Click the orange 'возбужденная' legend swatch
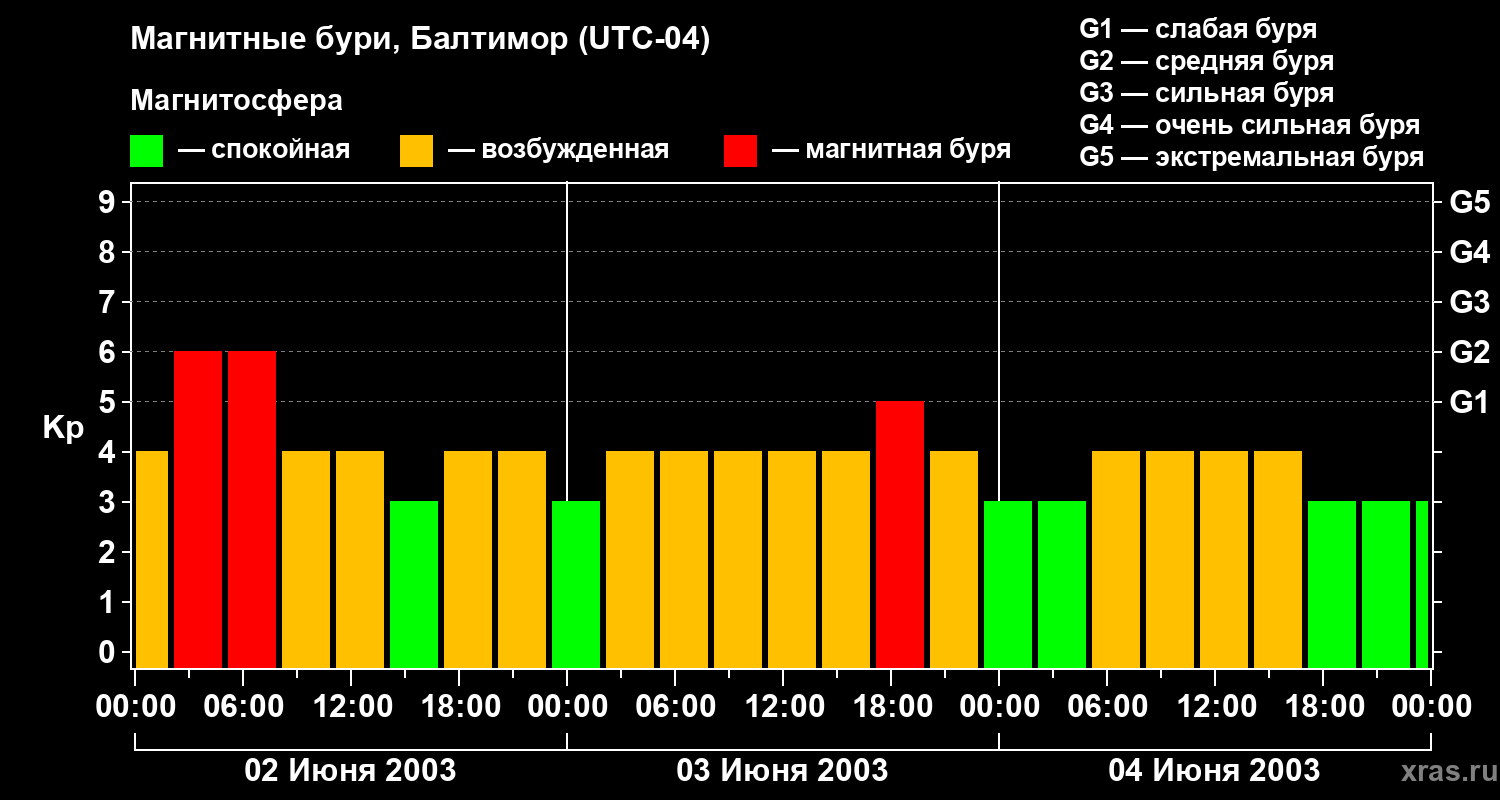 [416, 151]
